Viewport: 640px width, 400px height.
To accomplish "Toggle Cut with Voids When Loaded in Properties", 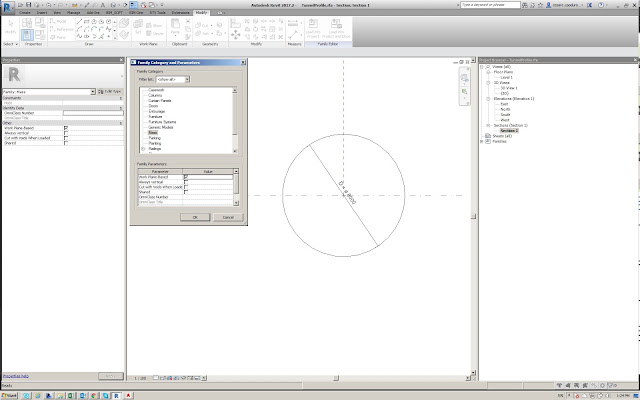I will (x=66, y=138).
